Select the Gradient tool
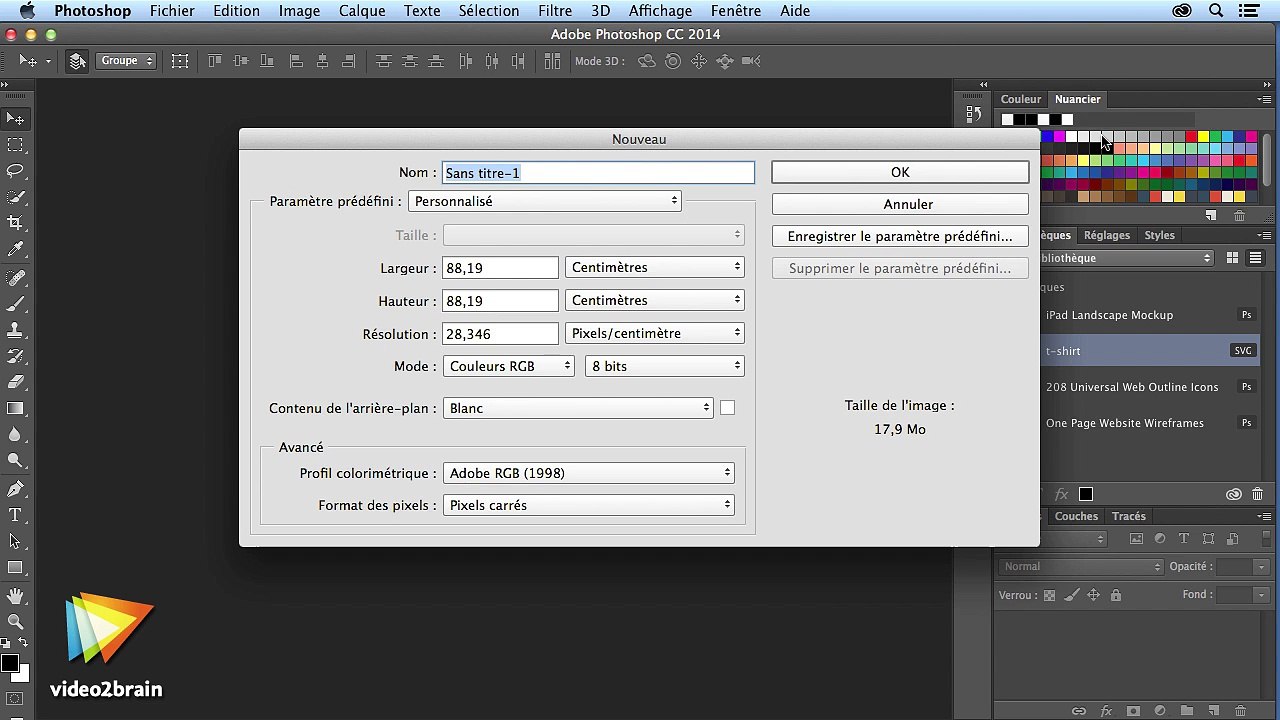Viewport: 1280px width, 720px height. coord(15,408)
